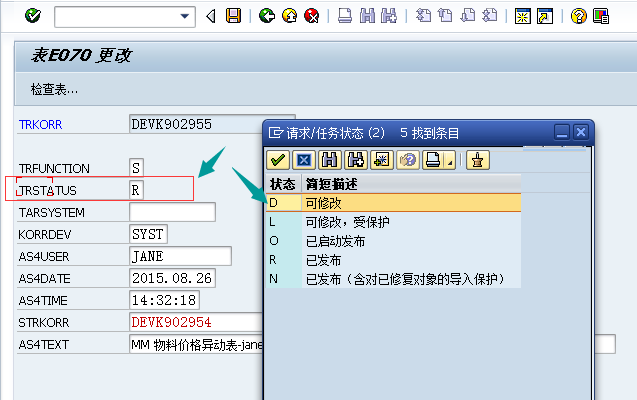This screenshot has width=637, height=400.
Task: Go to Last Page icon
Action: [490, 16]
